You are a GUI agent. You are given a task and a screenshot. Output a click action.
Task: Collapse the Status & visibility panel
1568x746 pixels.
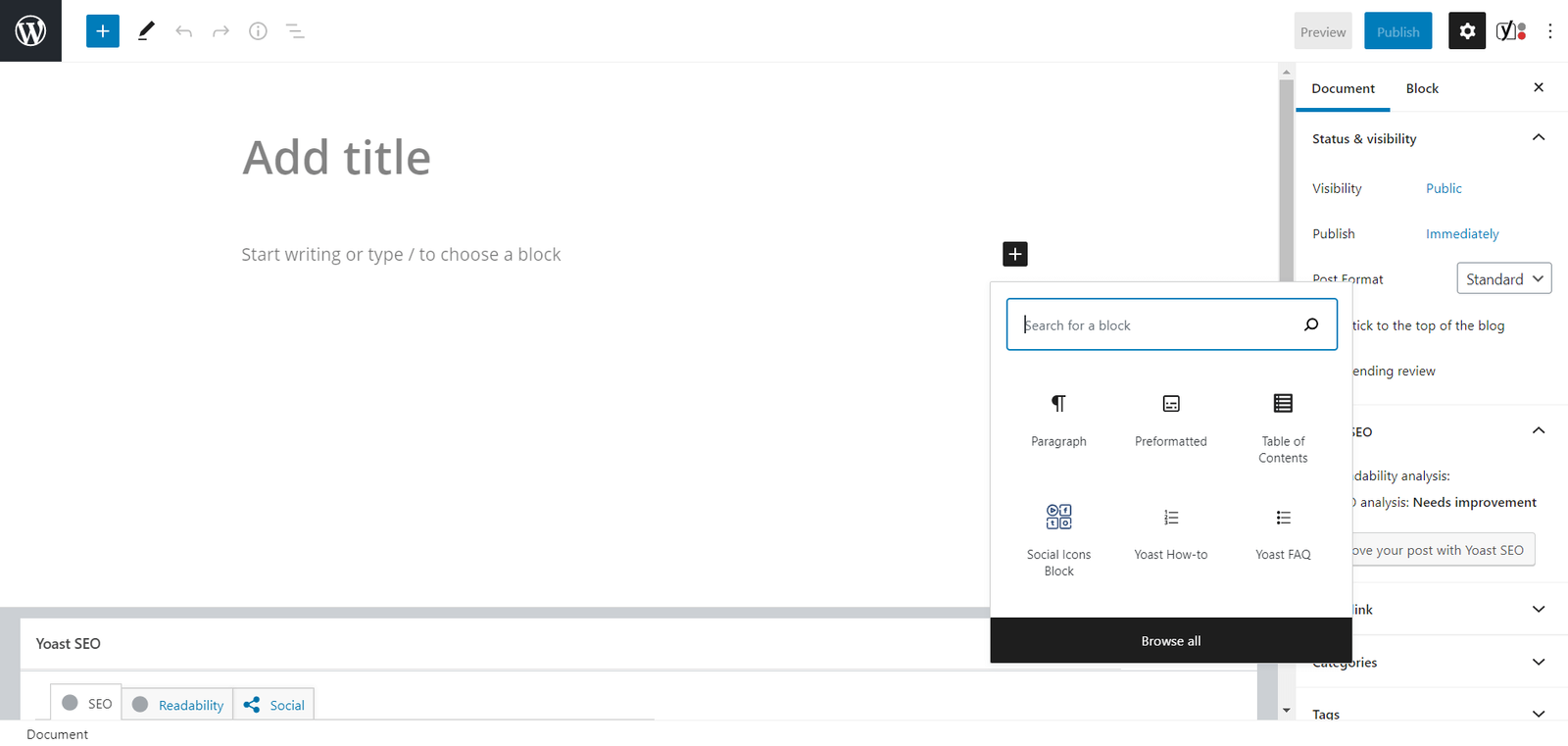pos(1538,138)
